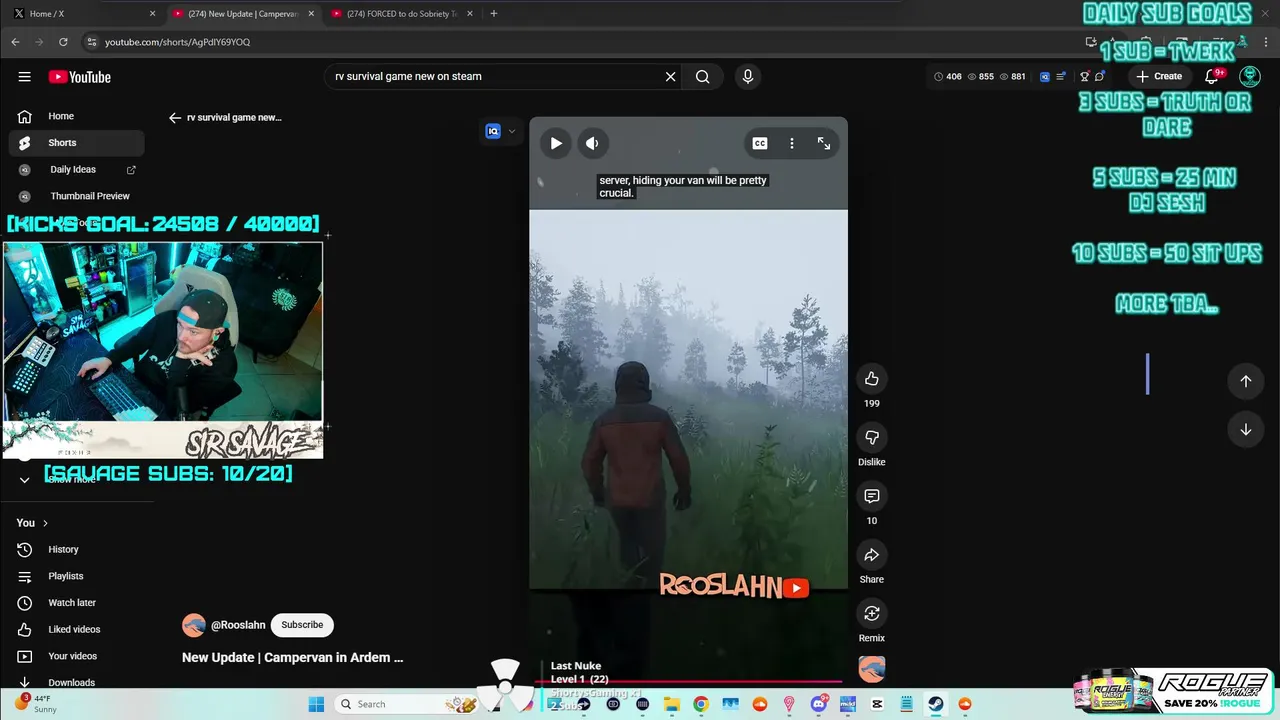Click the Rooslahn channel avatar
The width and height of the screenshot is (1280, 720).
(x=193, y=625)
